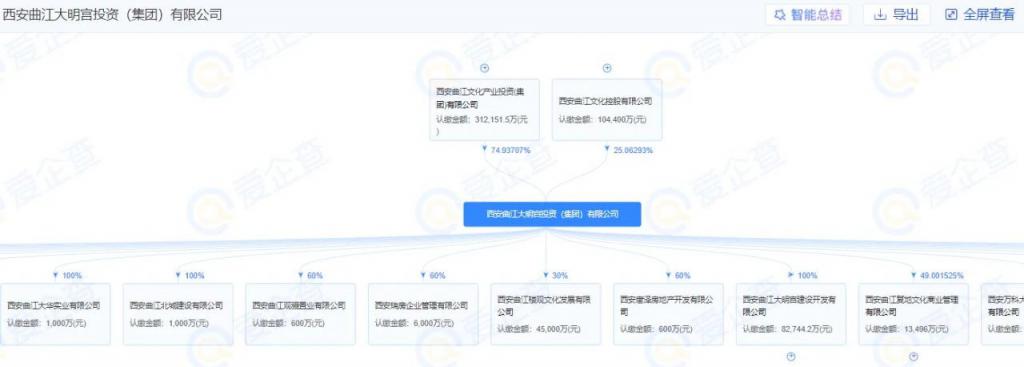Open the 西安曲江文化控股有限公司 shareholder card
The height and width of the screenshot is (367, 1024).
pos(607,110)
